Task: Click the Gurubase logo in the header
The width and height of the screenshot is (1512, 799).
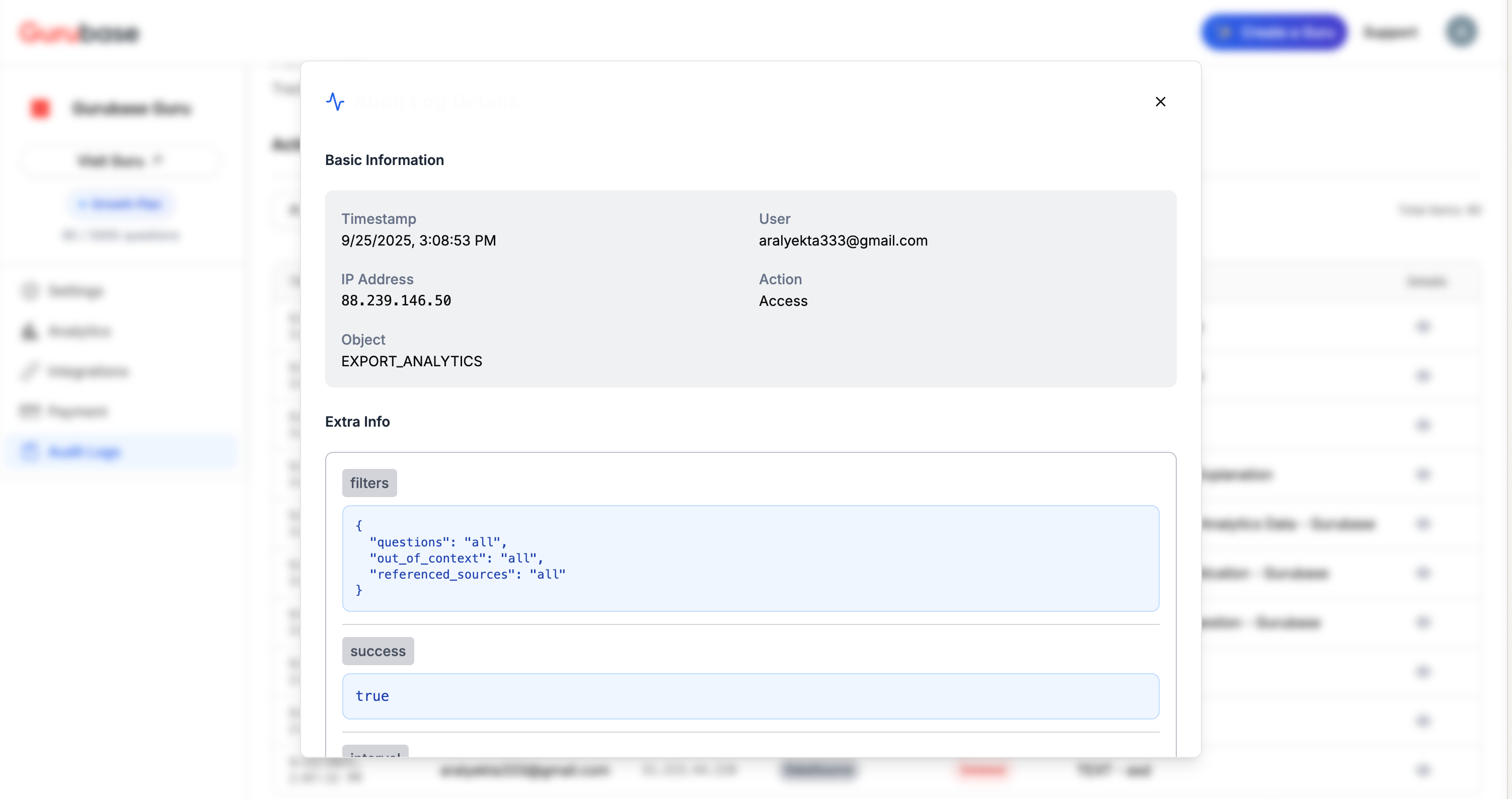Action: (x=79, y=33)
